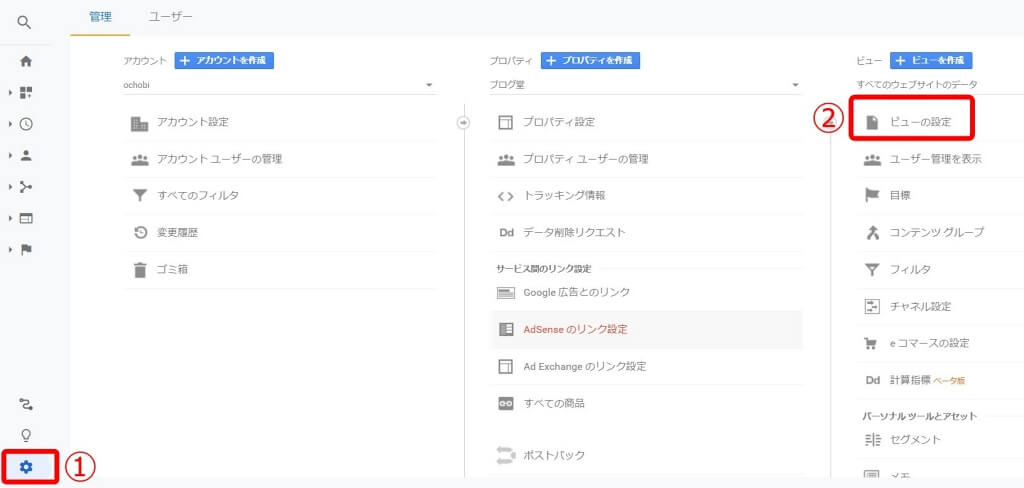Screen dimensions: 1024x488
Task: Open Admin gear icon in sidebar
Action: (x=26, y=466)
